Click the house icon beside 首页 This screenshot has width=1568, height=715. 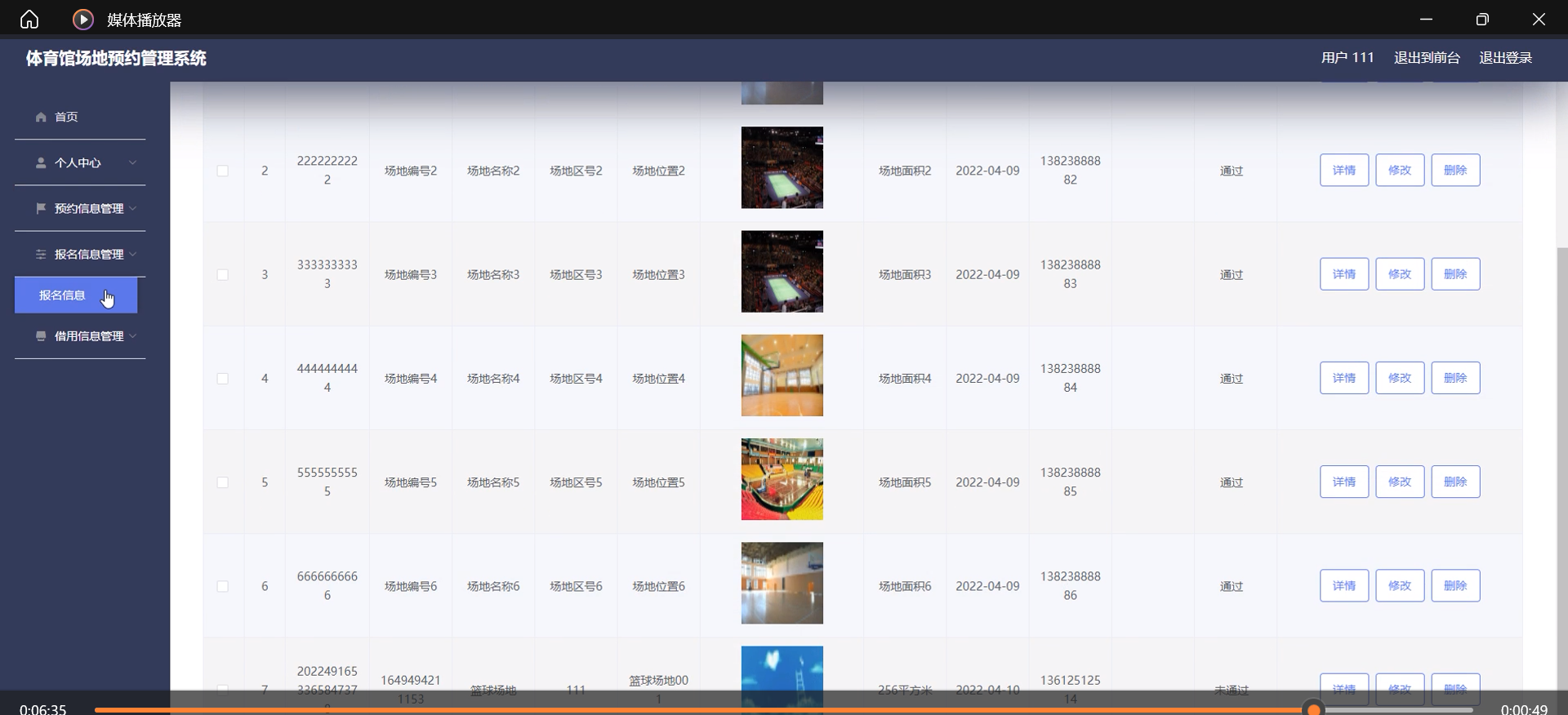(41, 117)
